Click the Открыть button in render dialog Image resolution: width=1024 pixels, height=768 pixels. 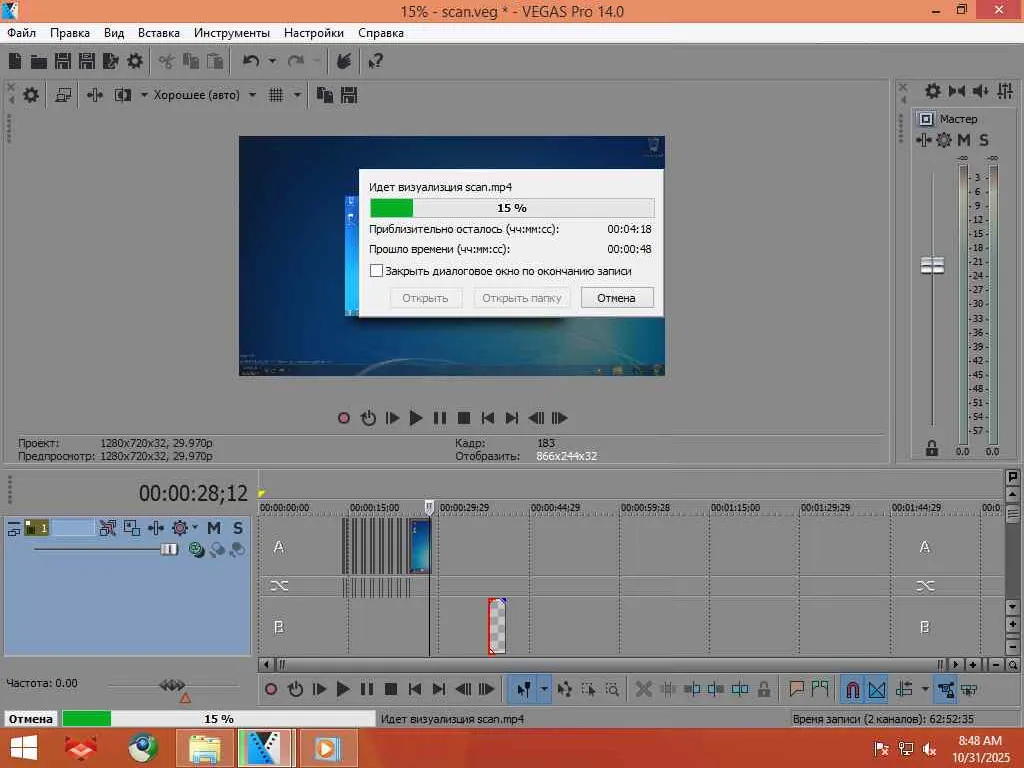click(425, 298)
